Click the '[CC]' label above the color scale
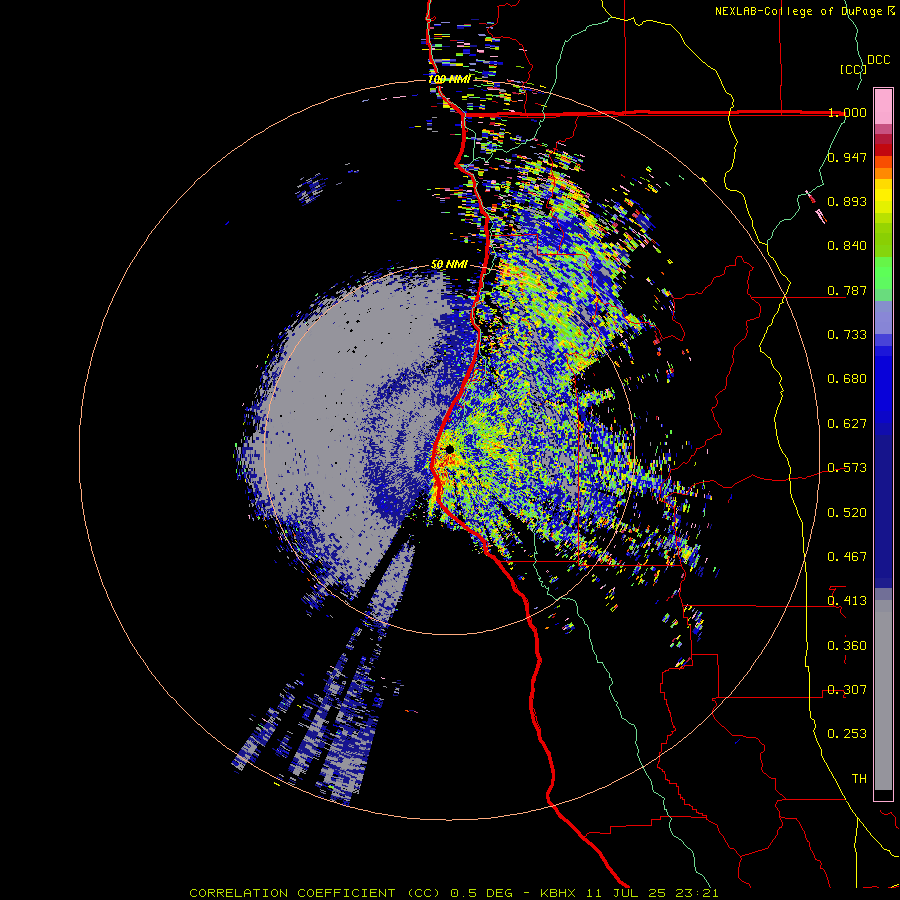The height and width of the screenshot is (900, 900). 852,69
